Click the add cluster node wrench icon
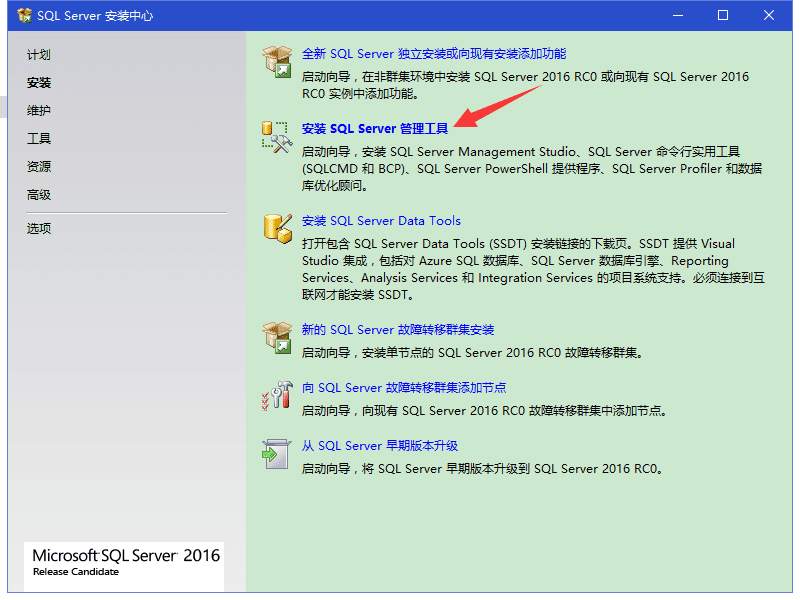 (x=277, y=395)
